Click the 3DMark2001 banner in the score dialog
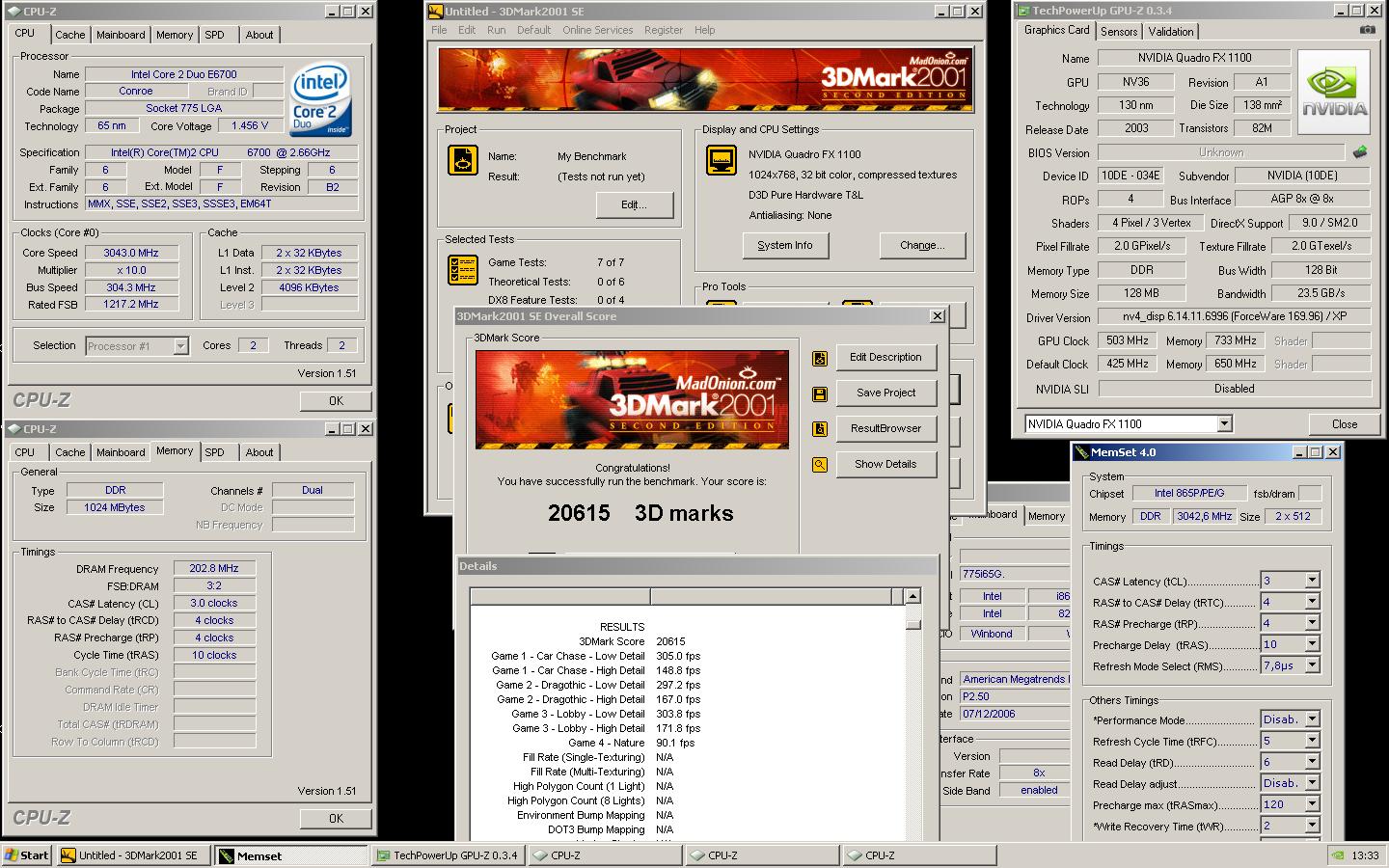1389x868 pixels. pos(632,398)
